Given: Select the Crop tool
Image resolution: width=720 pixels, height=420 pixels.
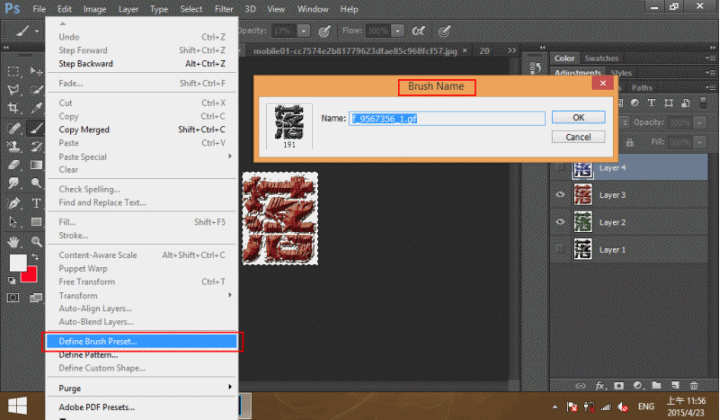Looking at the screenshot, I should point(13,108).
